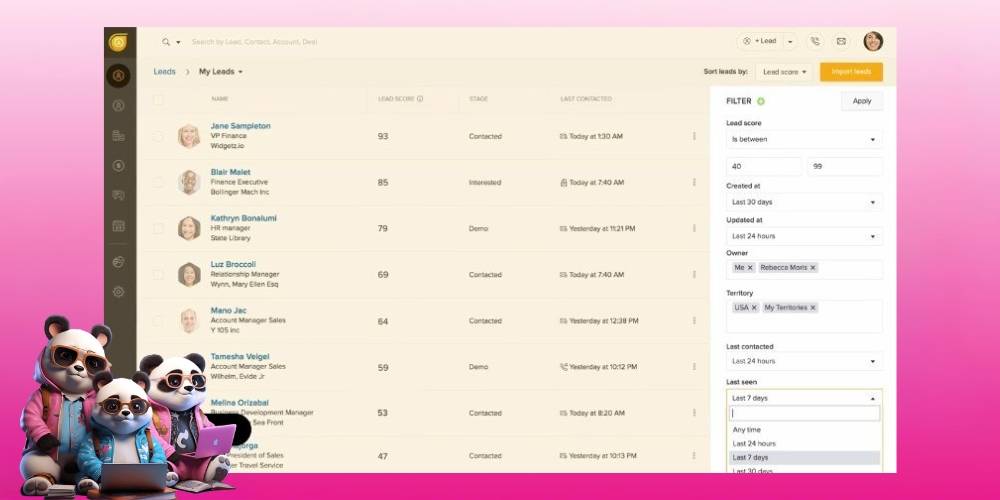Open Blair Malet row options menu

[x=694, y=182]
